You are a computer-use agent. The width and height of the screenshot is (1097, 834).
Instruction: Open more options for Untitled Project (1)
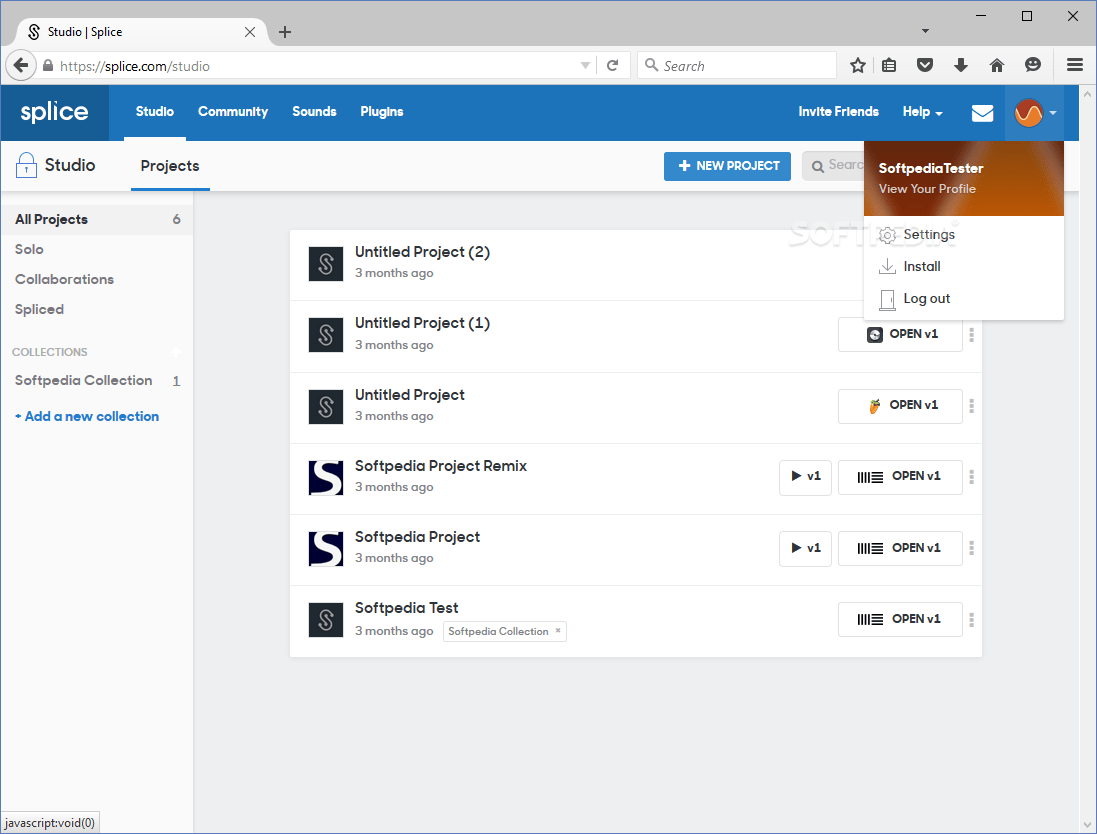(x=971, y=334)
